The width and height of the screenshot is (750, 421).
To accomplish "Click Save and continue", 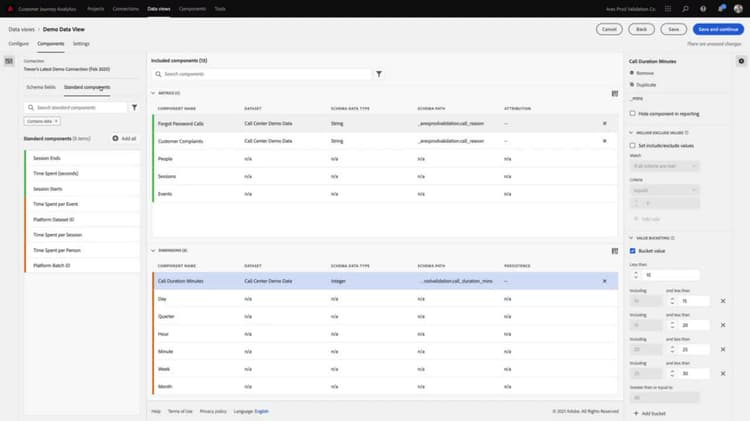I will point(718,29).
